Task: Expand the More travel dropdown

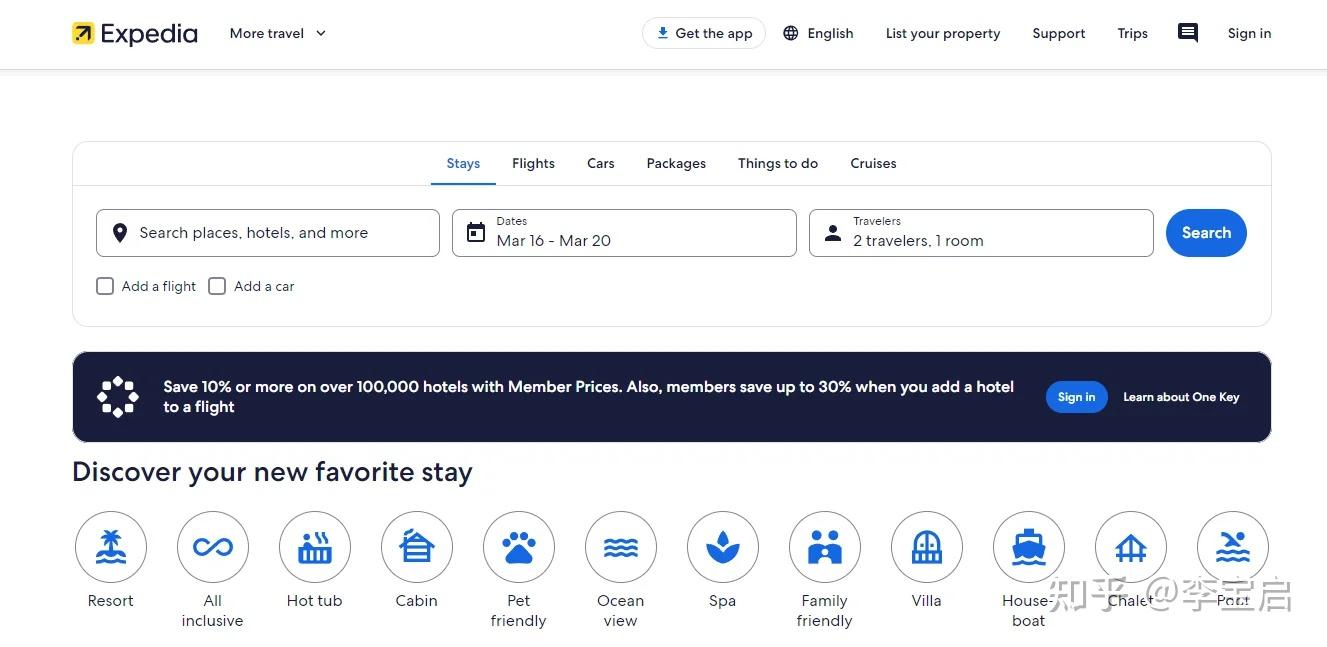Action: coord(278,33)
